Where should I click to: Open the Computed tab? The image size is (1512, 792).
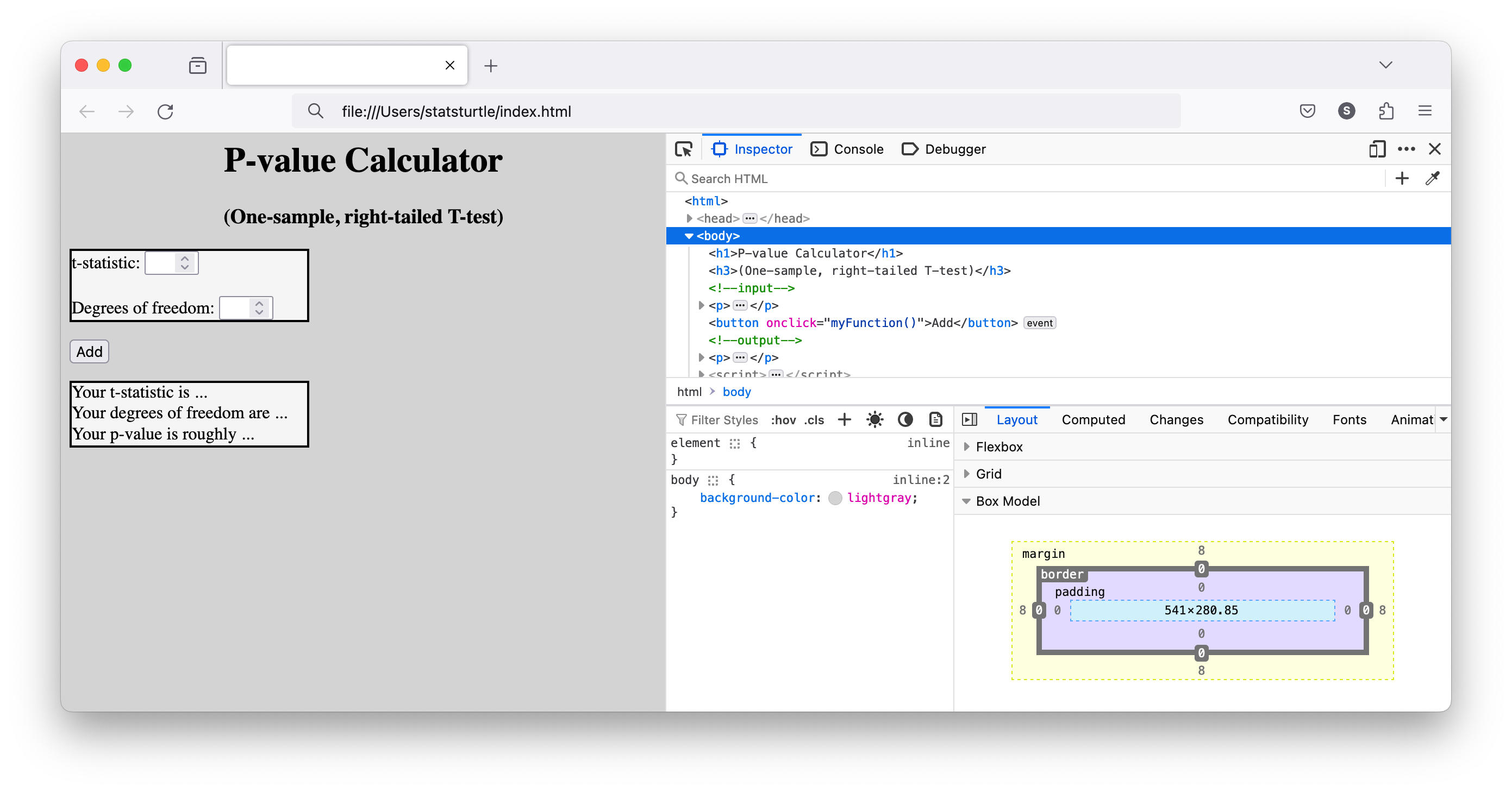point(1093,419)
